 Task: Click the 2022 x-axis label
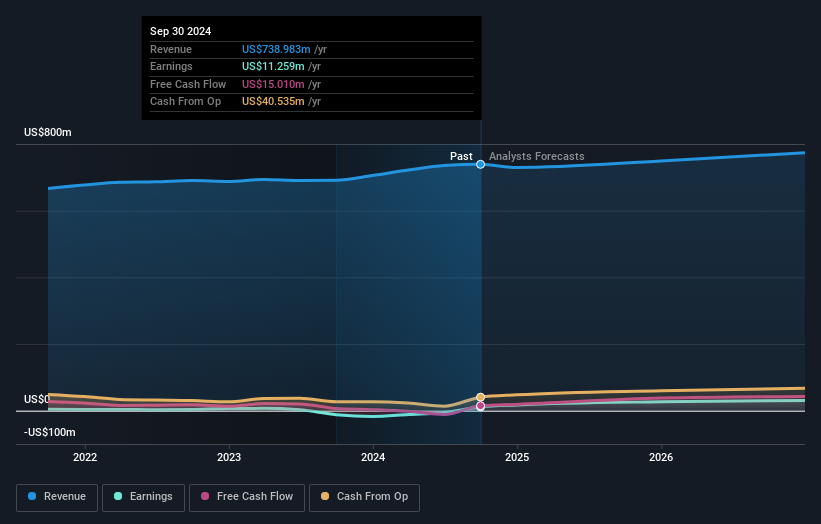coord(85,457)
